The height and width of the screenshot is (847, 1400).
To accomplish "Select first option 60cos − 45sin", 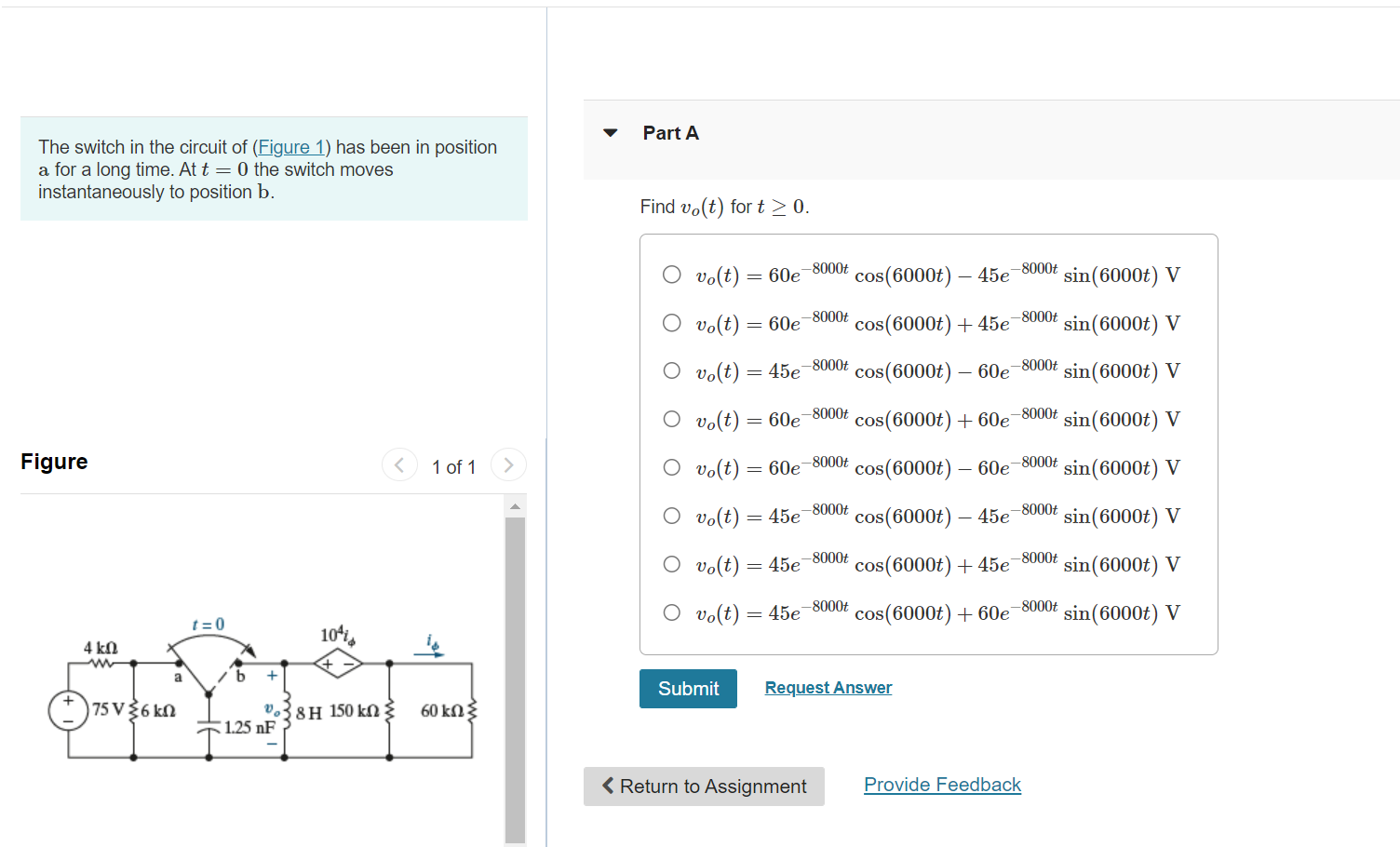I will coord(671,275).
